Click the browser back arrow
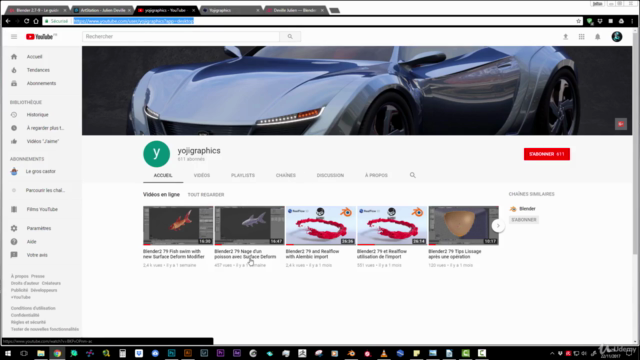The width and height of the screenshot is (640, 360). tap(8, 21)
